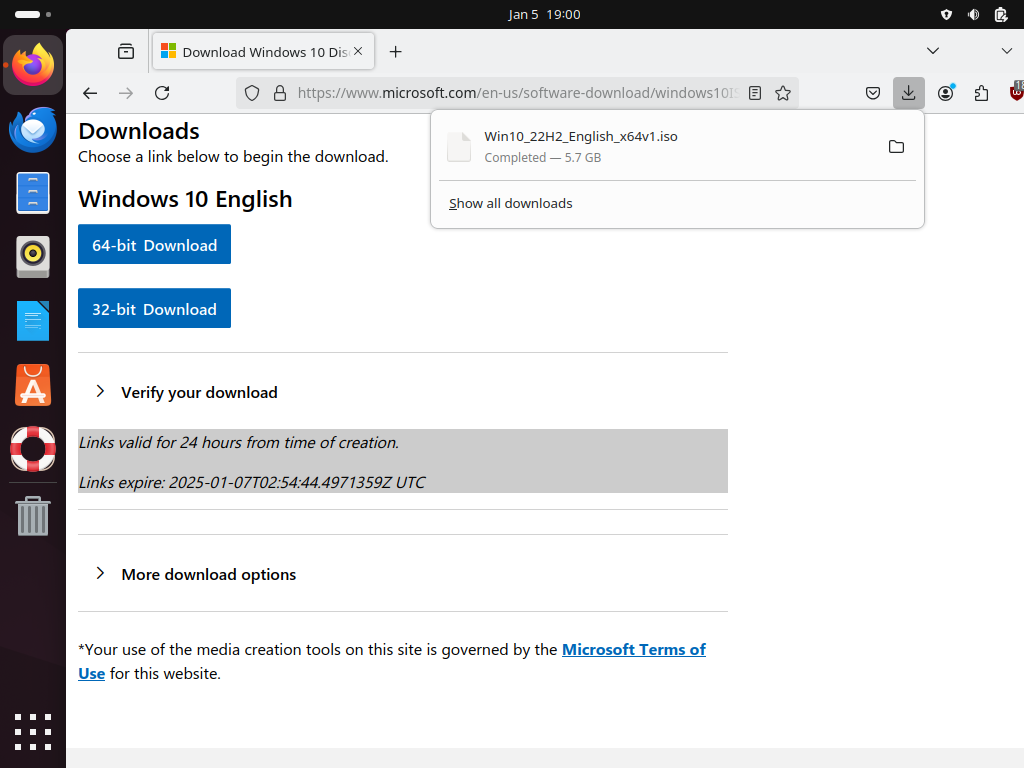This screenshot has height=768, width=1024.
Task: Open Microsoft Terms of Use link
Action: [x=633, y=650]
